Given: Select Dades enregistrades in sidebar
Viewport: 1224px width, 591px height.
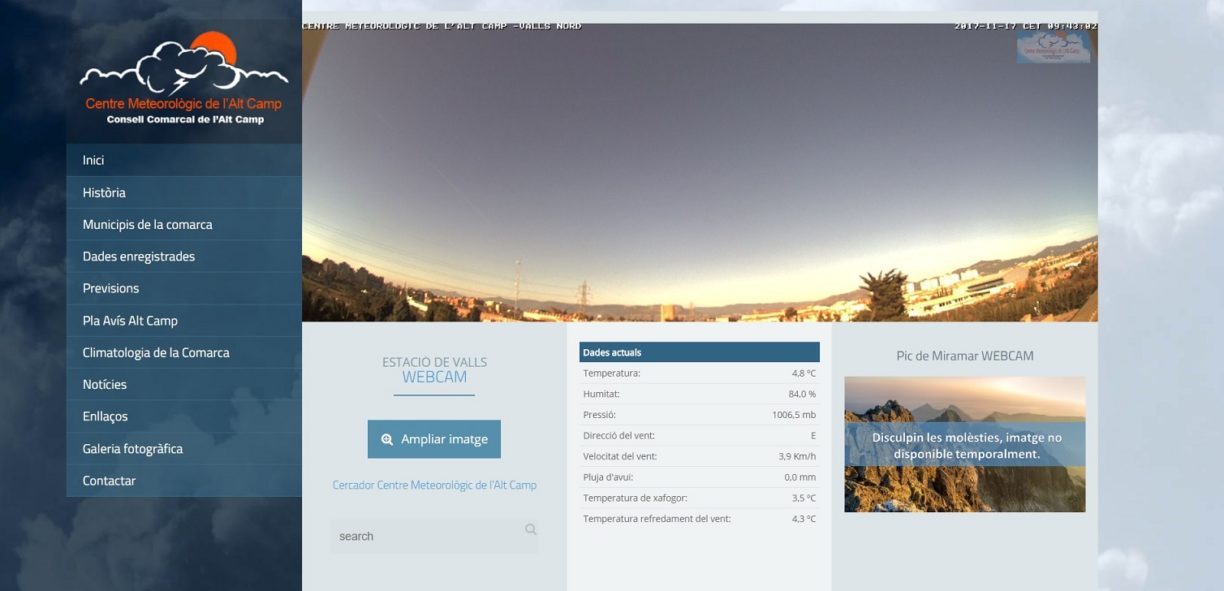Looking at the screenshot, I should coord(138,257).
